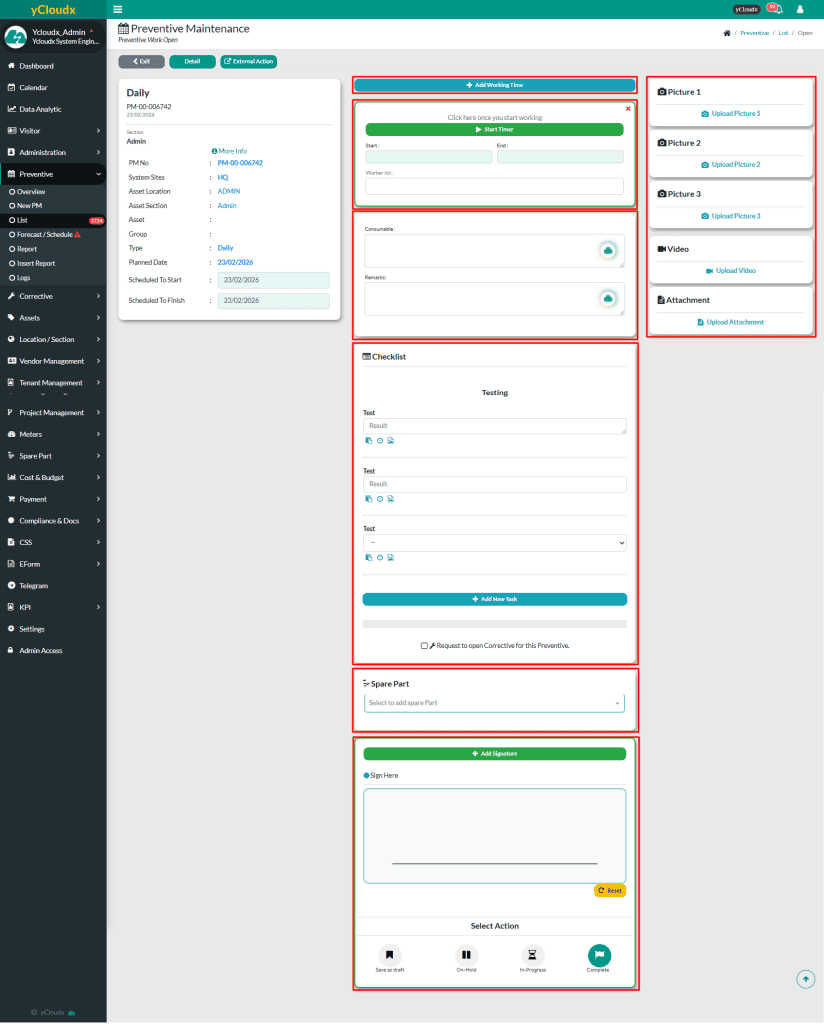Click the Save as draft bookmark icon
This screenshot has width=824, height=1024.
(x=390, y=954)
